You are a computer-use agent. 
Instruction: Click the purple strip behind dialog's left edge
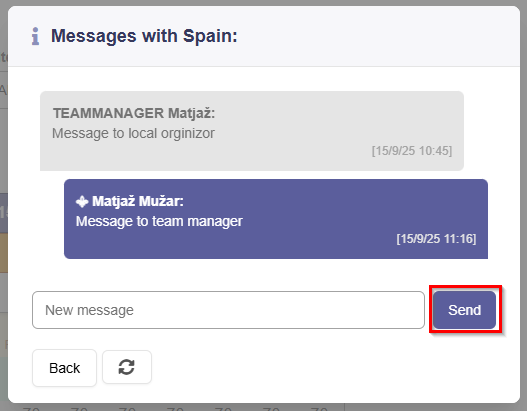click(4, 213)
